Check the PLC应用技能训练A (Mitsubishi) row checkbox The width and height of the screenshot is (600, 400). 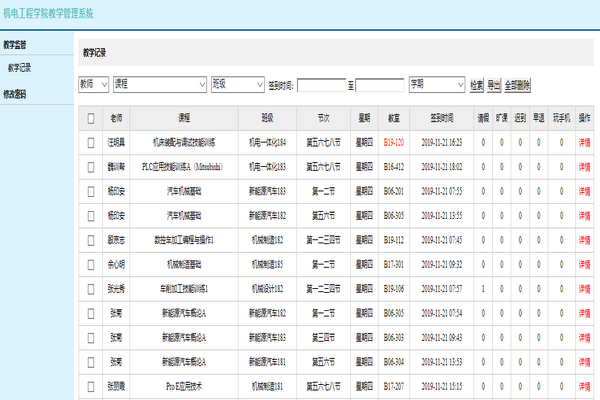click(91, 166)
